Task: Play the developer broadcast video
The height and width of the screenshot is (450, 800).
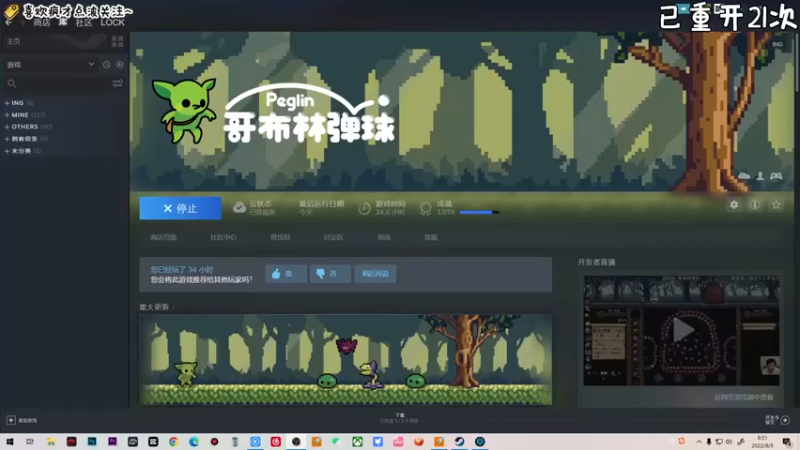Action: [x=682, y=331]
